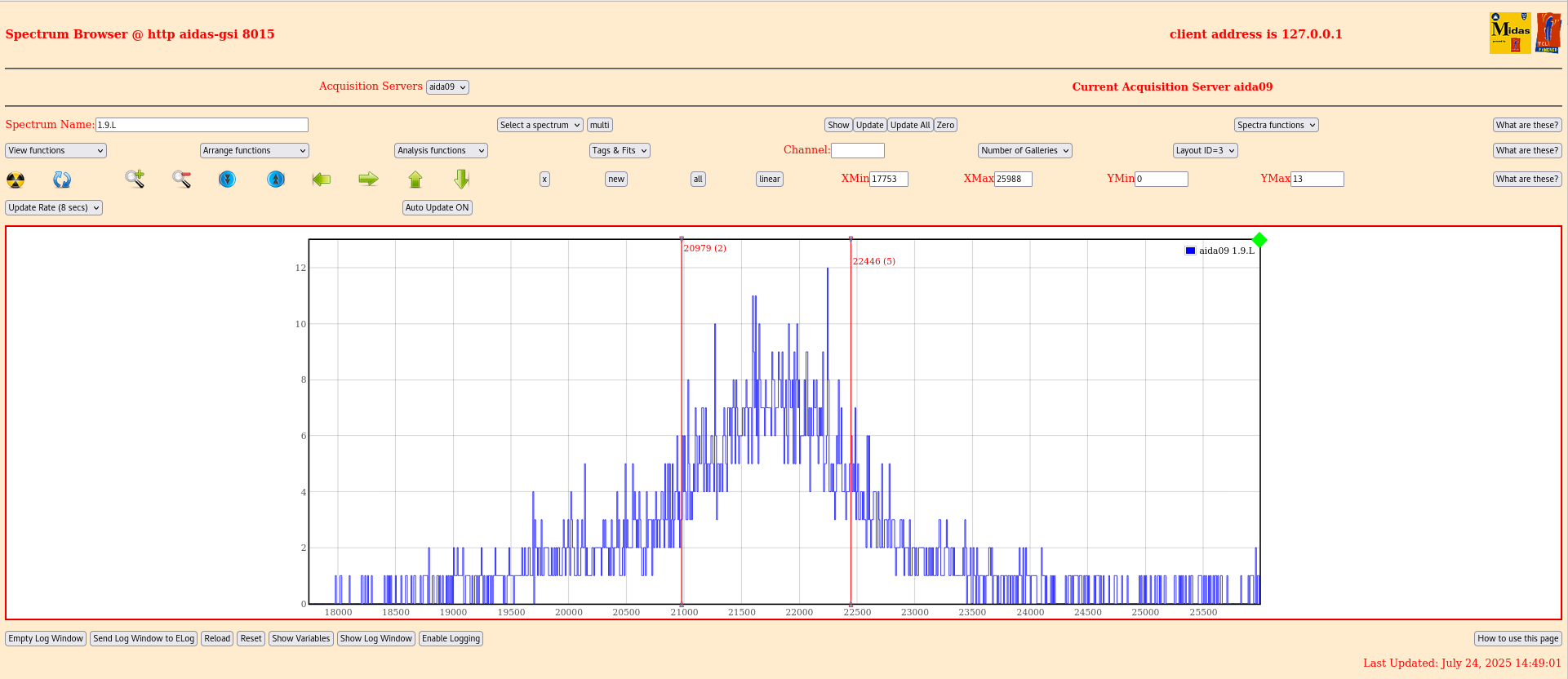Click the blue round down-arrow icon
Image resolution: width=1568 pixels, height=679 pixels.
click(x=228, y=179)
